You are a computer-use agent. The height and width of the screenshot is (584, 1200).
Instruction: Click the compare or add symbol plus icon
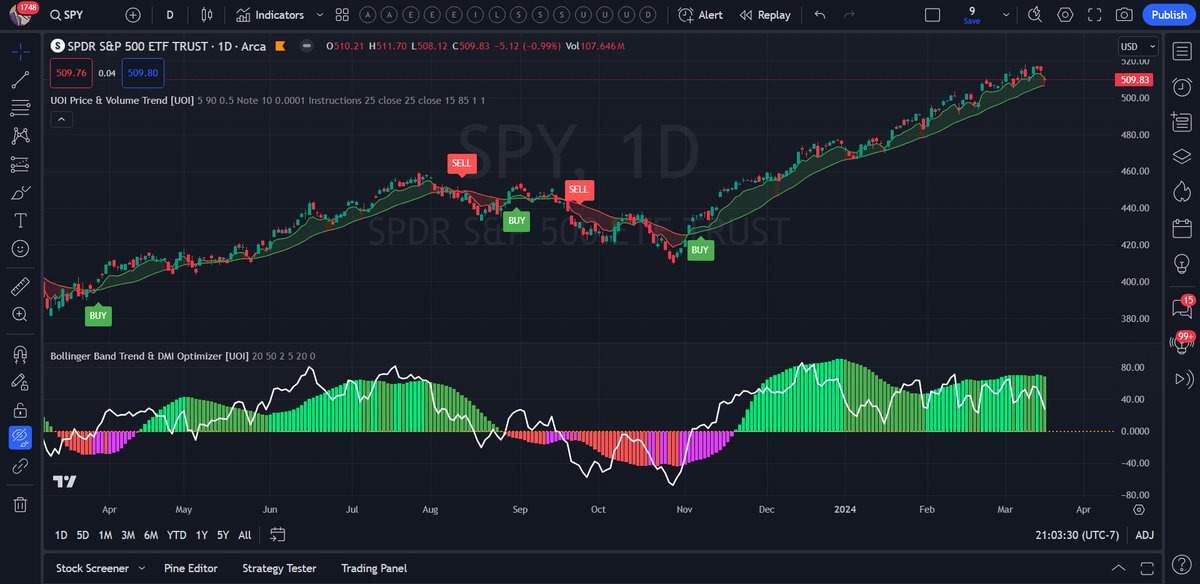[133, 15]
